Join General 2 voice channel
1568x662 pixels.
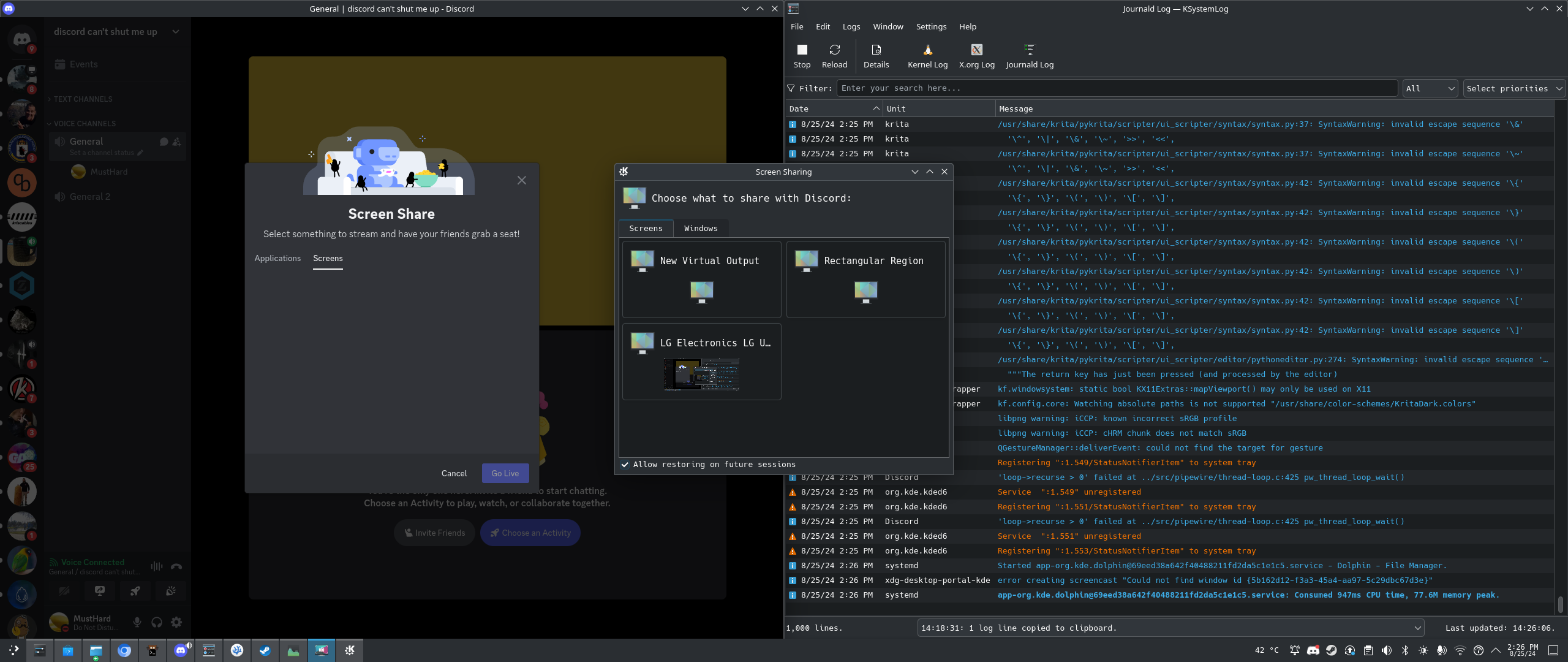pos(116,197)
